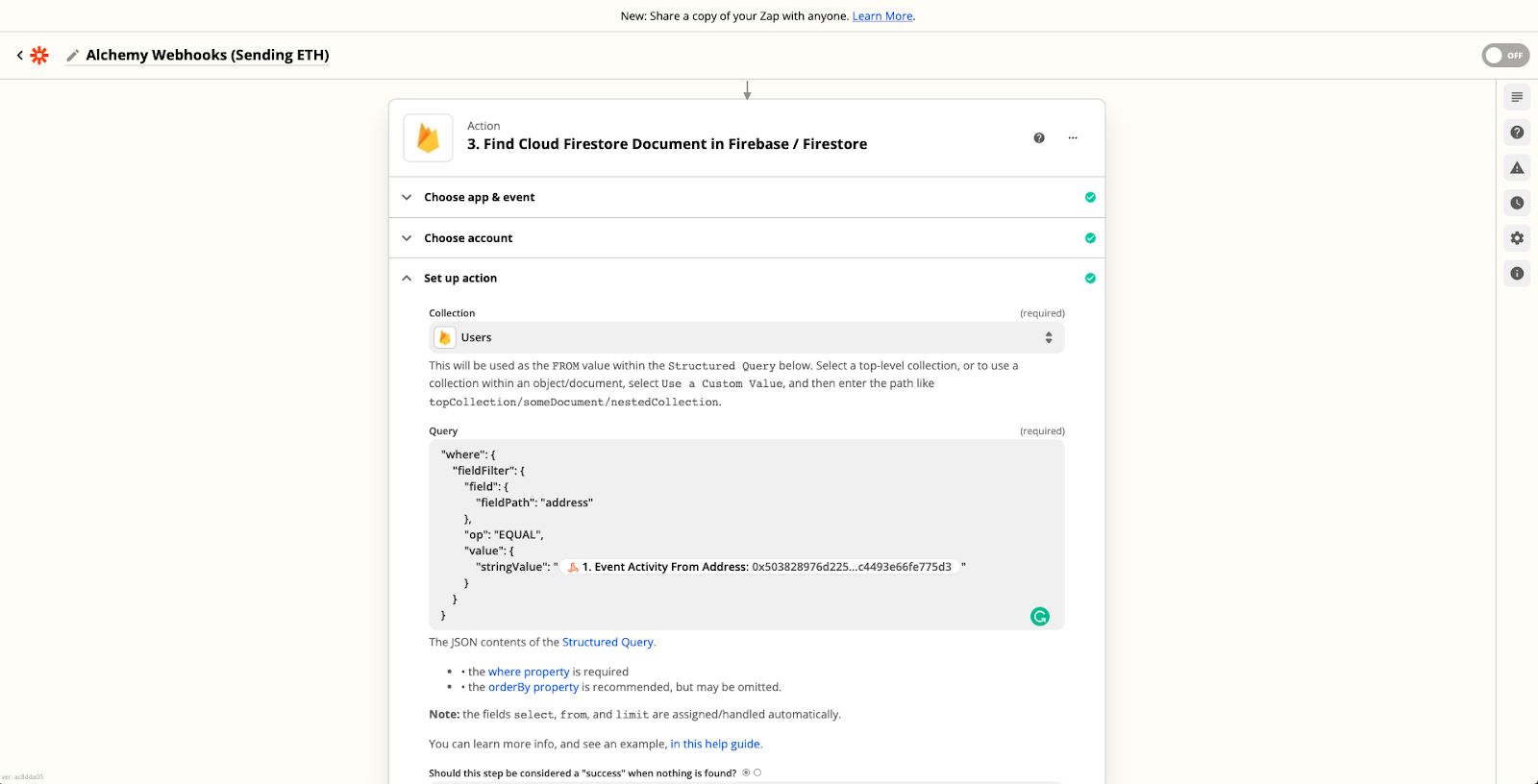Image resolution: width=1538 pixels, height=784 pixels.
Task: Select the filled radio button for success option
Action: (x=746, y=772)
